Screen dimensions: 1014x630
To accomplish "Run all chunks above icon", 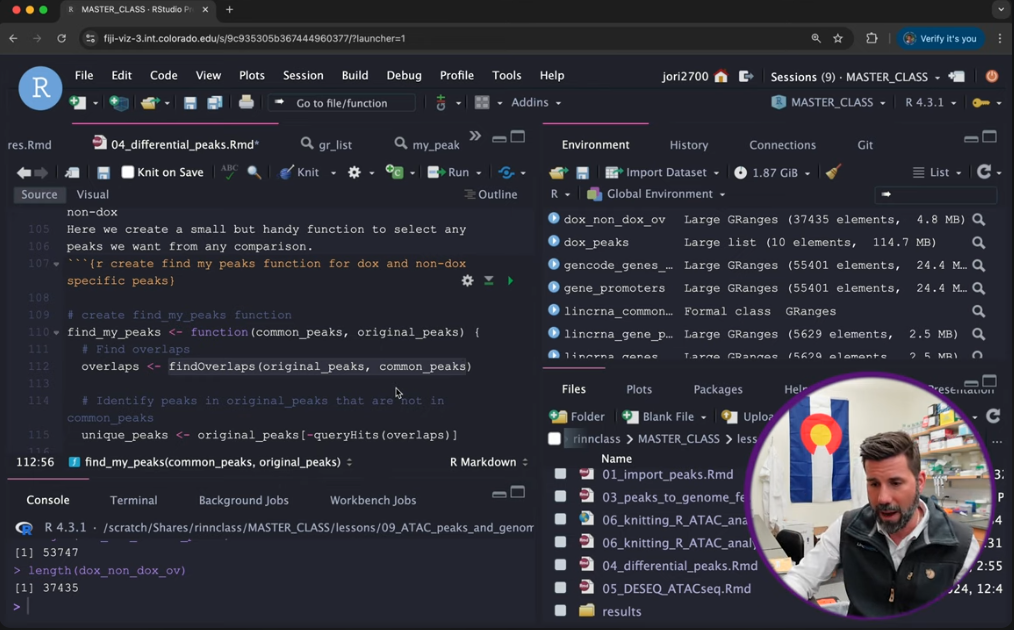I will [x=489, y=281].
